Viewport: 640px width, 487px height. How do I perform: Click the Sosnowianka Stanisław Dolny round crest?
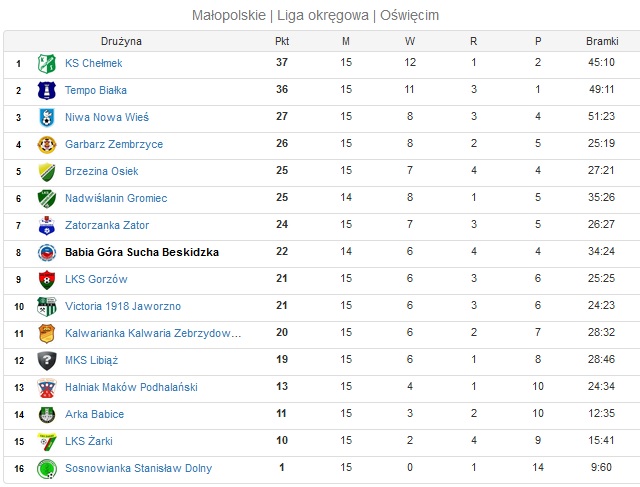click(47, 469)
